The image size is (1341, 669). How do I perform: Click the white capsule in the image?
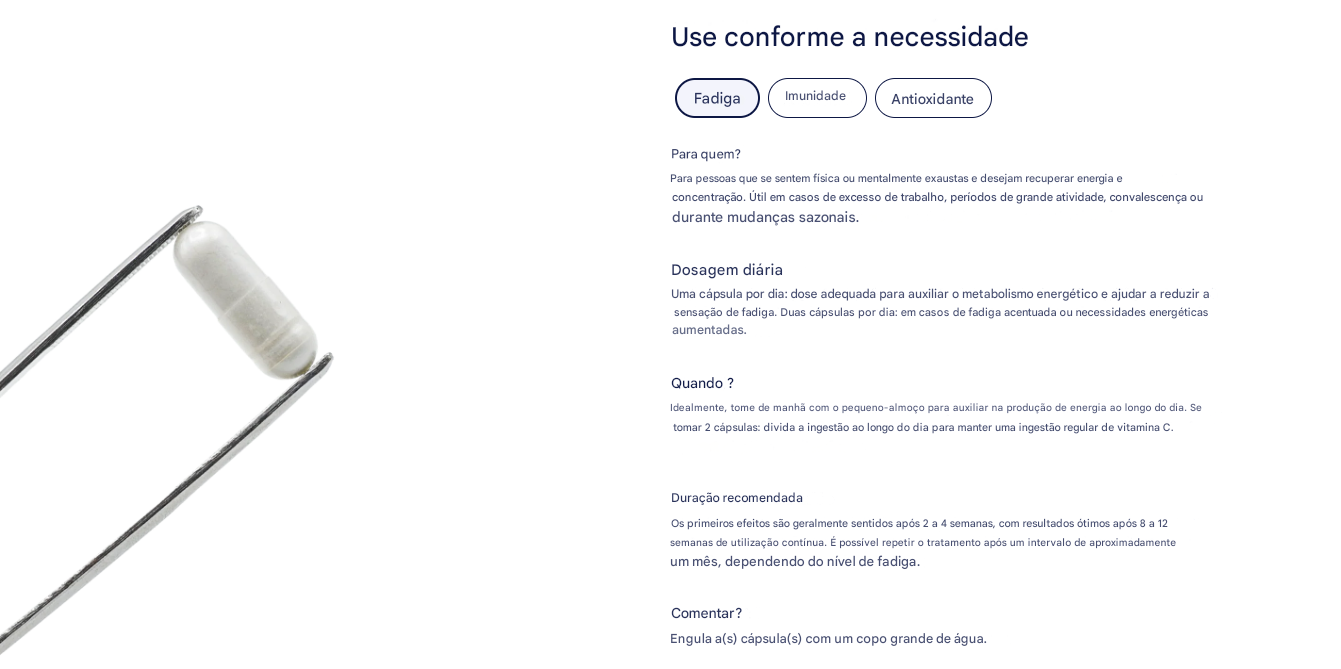pyautogui.click(x=245, y=298)
